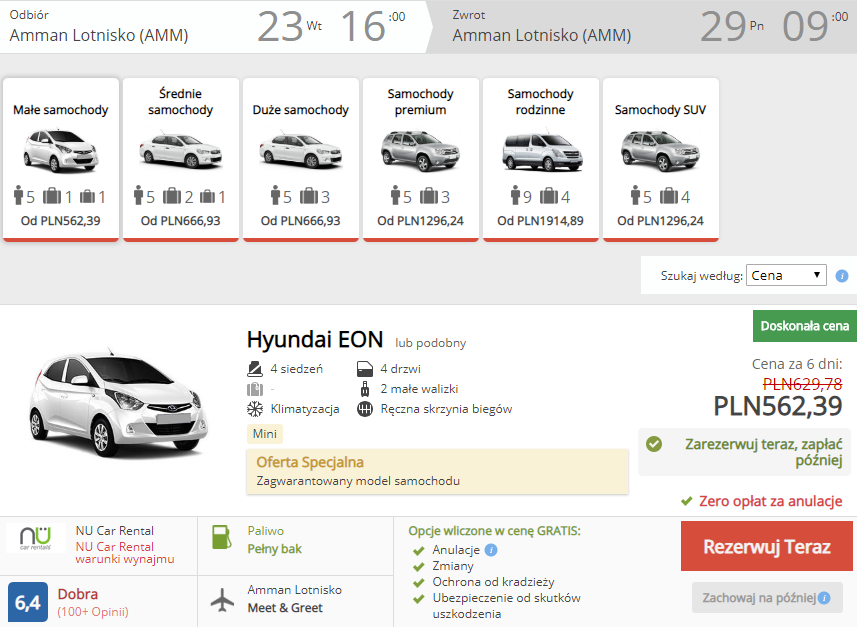Open the Szukaj według Cena dropdown
The height and width of the screenshot is (627, 857).
point(786,275)
